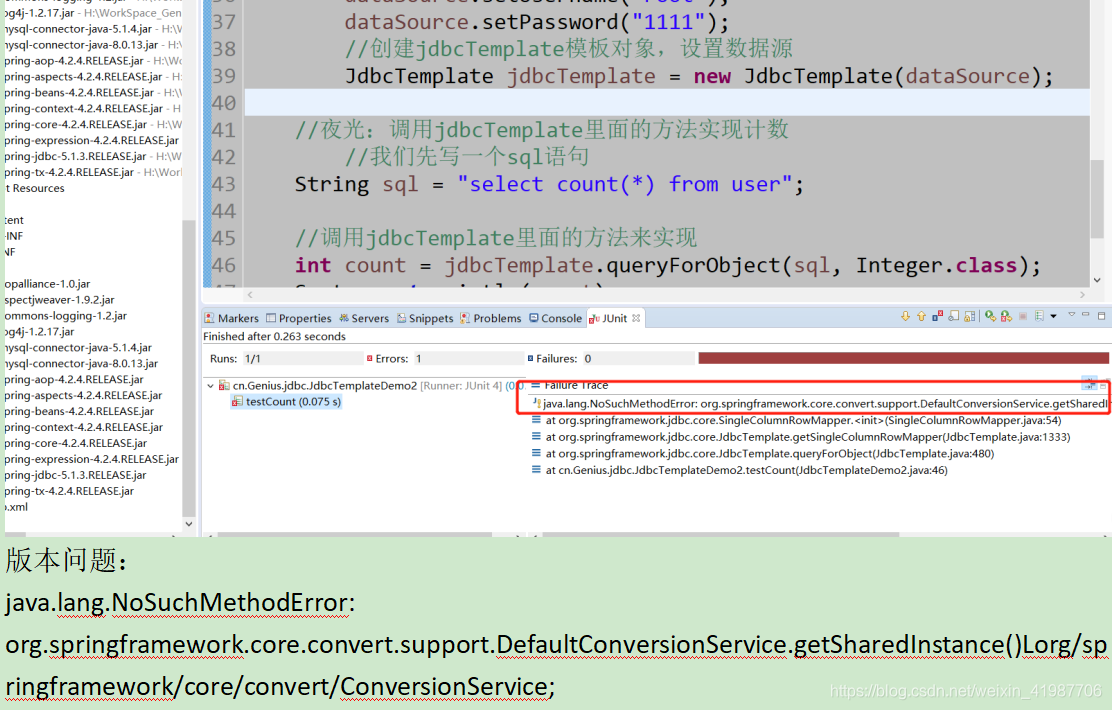The image size is (1112, 710).
Task: Collapse the JdbcTemplateDemo2 test node
Action: tap(210, 385)
